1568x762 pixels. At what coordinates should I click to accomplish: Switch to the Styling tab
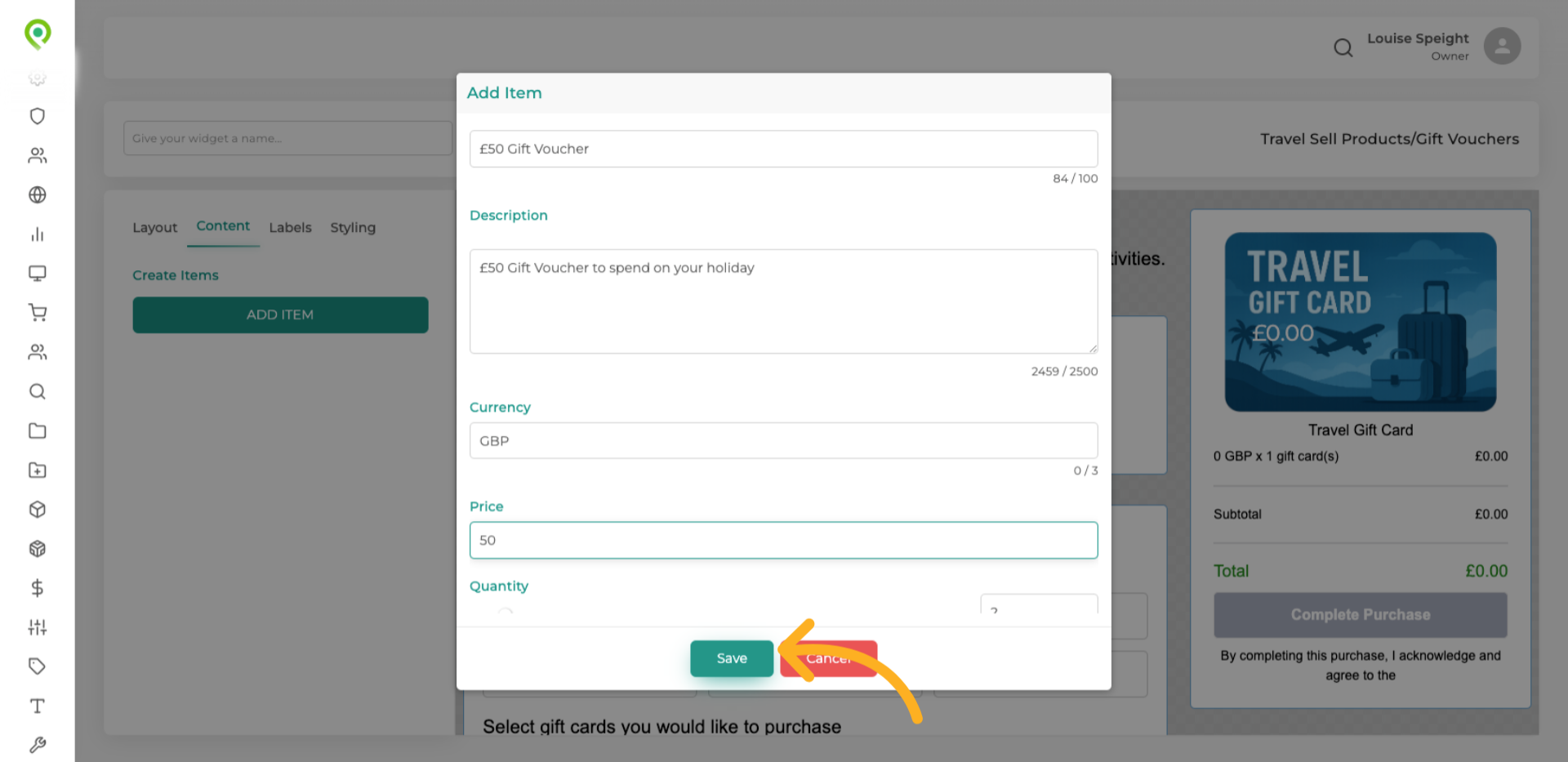(353, 228)
